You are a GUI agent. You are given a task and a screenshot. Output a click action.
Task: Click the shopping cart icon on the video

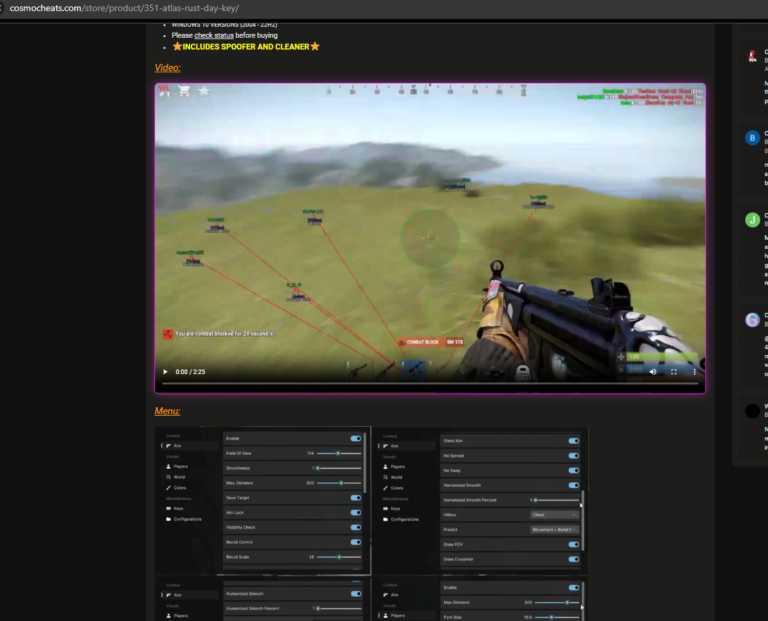(x=184, y=91)
